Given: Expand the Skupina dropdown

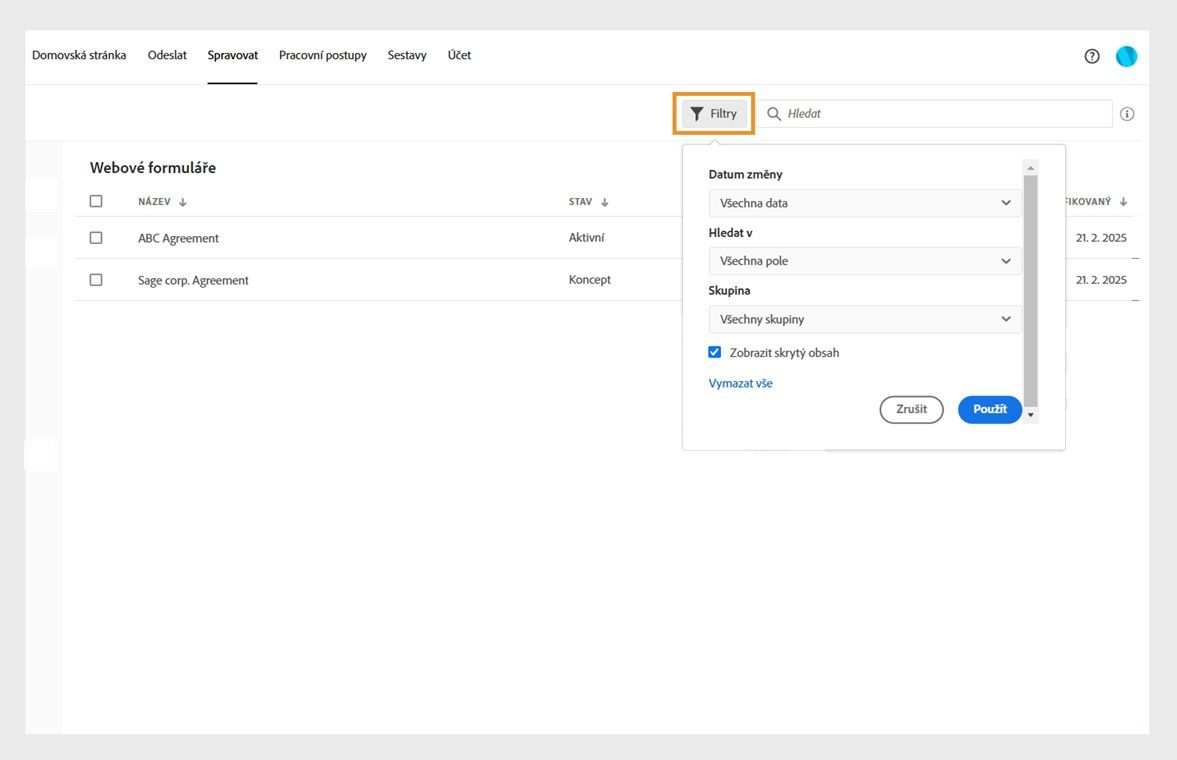Looking at the screenshot, I should (865, 319).
